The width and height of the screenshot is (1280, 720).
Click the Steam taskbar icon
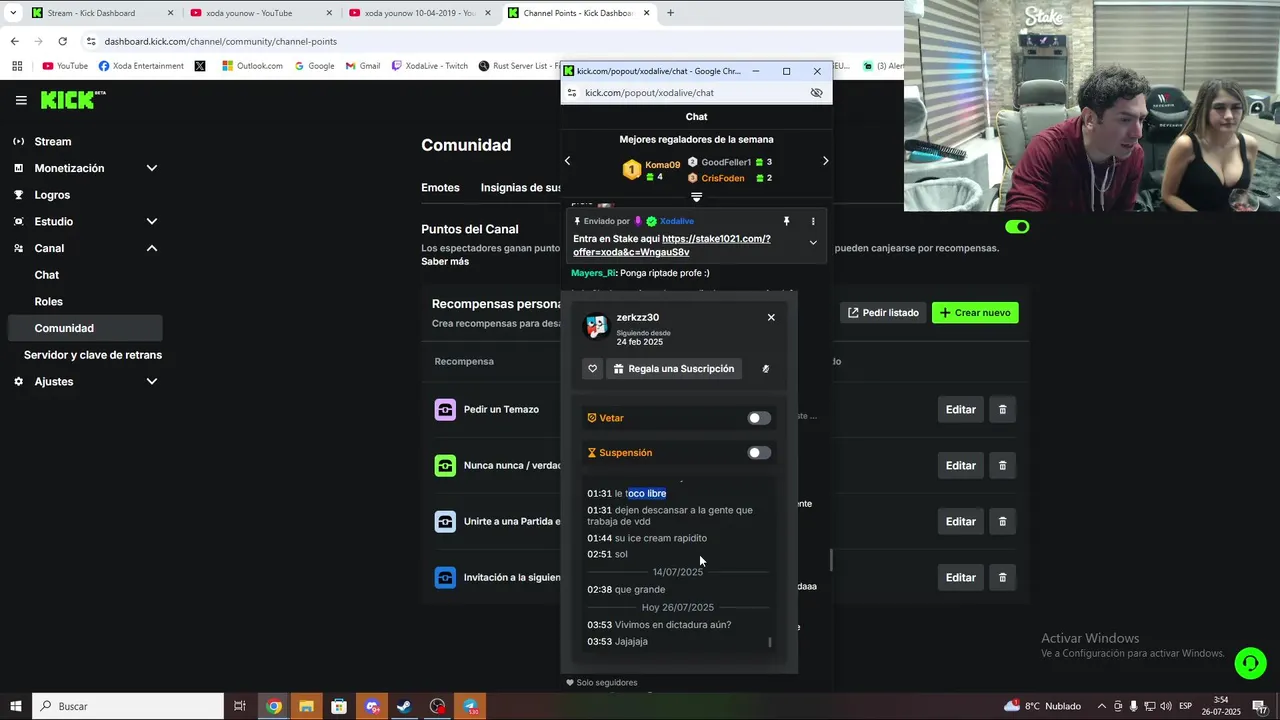(x=405, y=706)
